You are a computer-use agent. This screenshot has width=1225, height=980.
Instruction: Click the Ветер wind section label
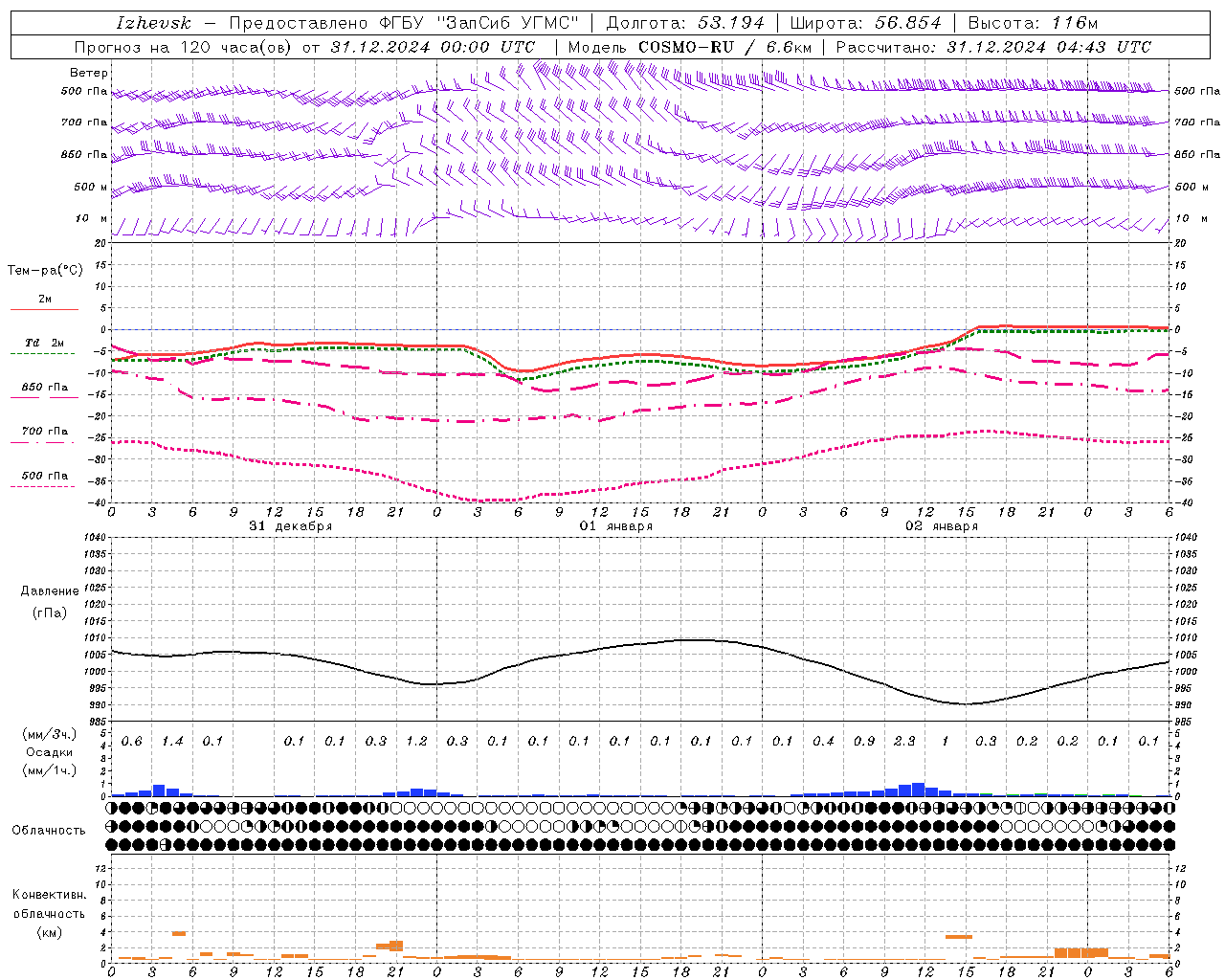click(89, 73)
